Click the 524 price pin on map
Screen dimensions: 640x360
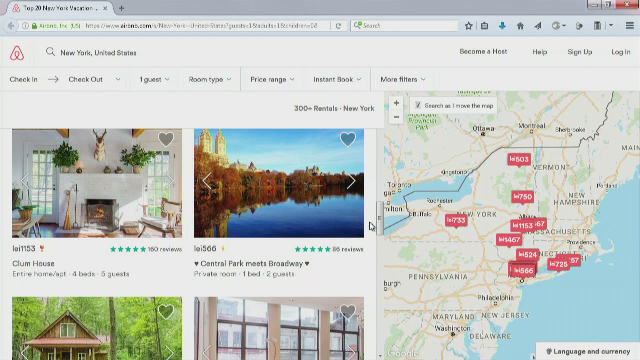[527, 255]
